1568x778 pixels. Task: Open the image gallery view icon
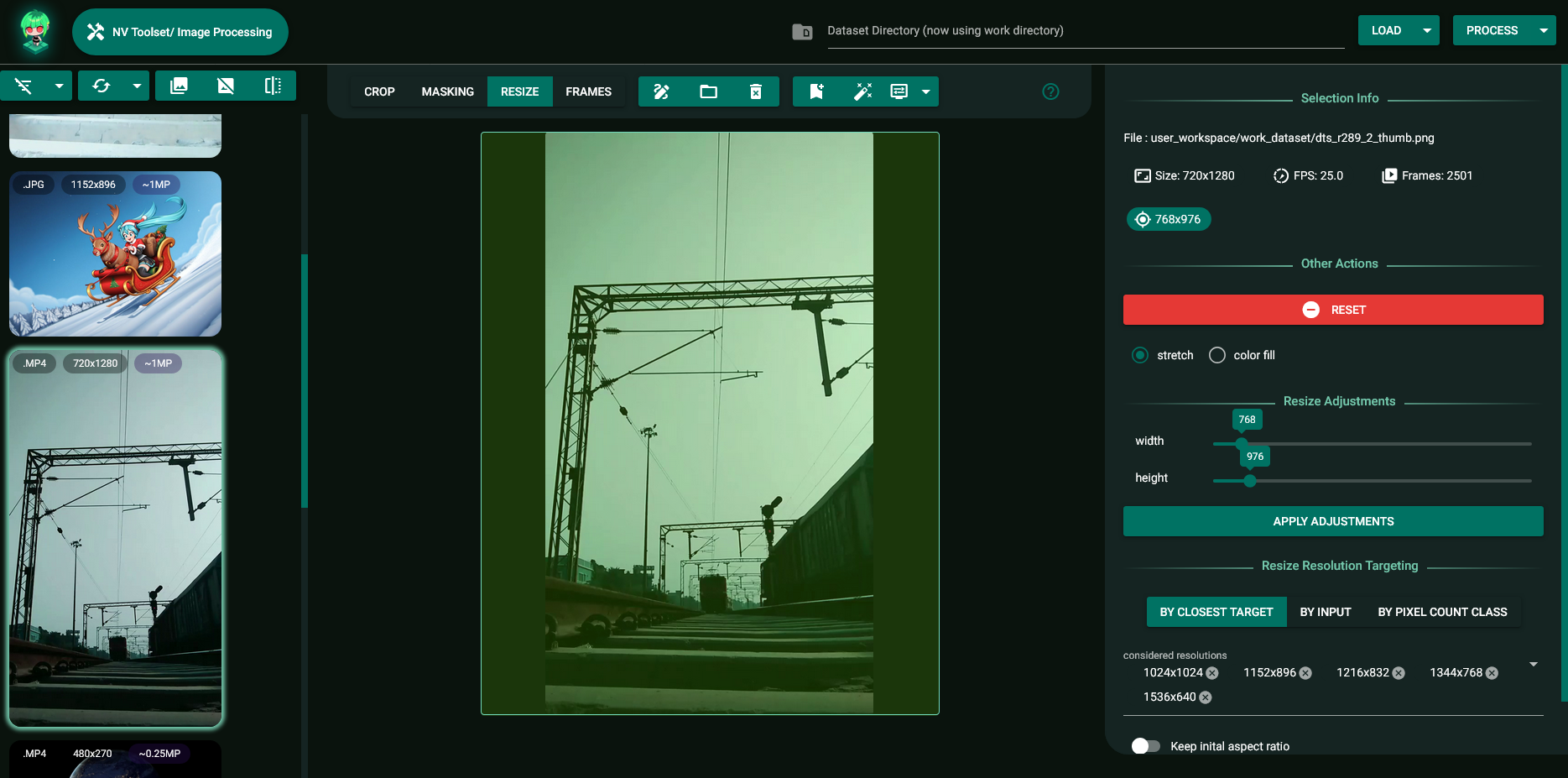pos(179,85)
